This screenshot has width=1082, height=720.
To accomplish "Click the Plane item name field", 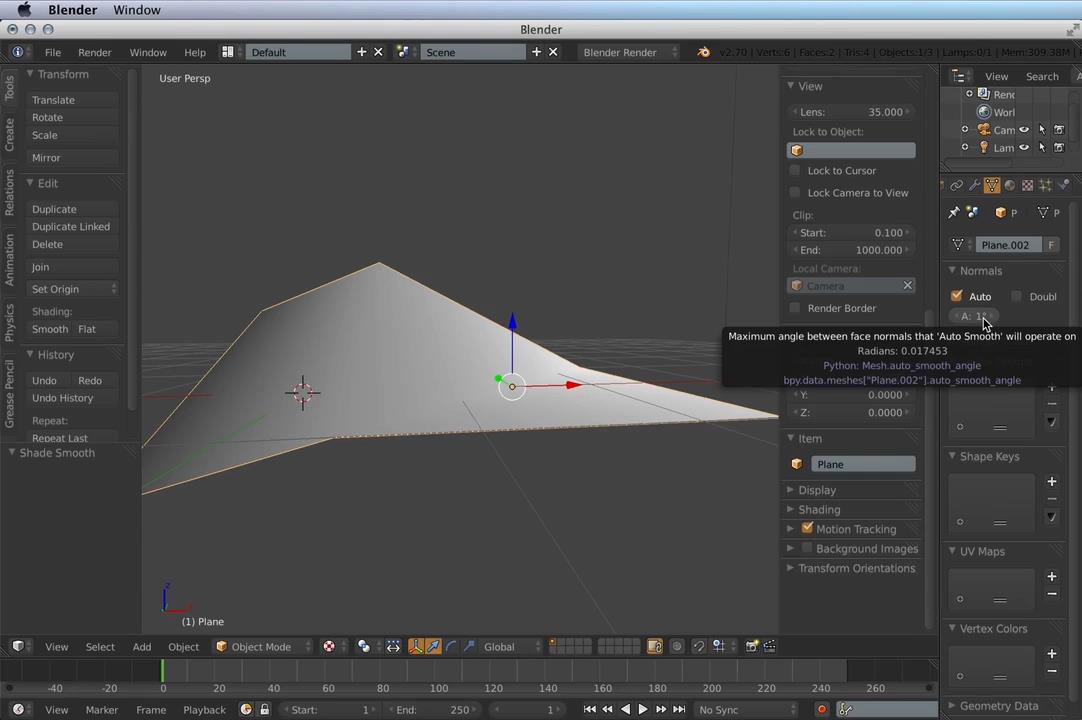I will pyautogui.click(x=863, y=464).
